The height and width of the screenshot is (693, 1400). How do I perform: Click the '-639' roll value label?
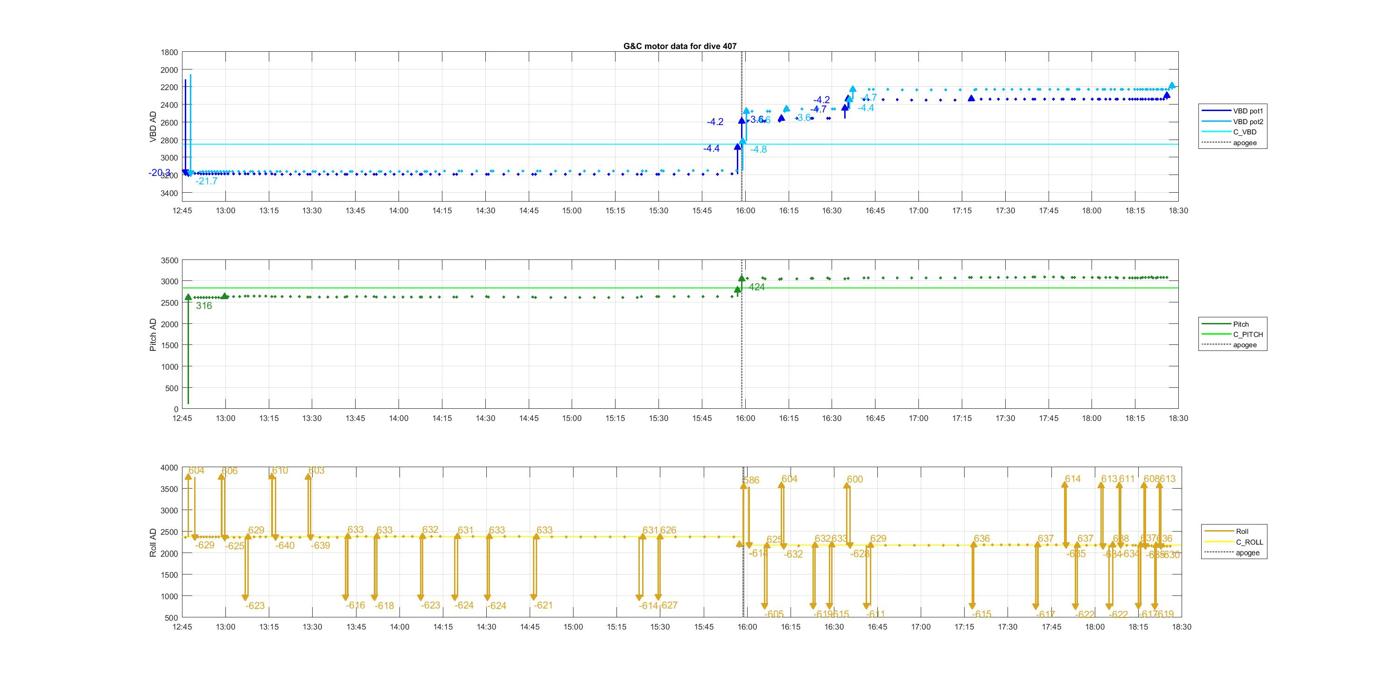pyautogui.click(x=320, y=546)
